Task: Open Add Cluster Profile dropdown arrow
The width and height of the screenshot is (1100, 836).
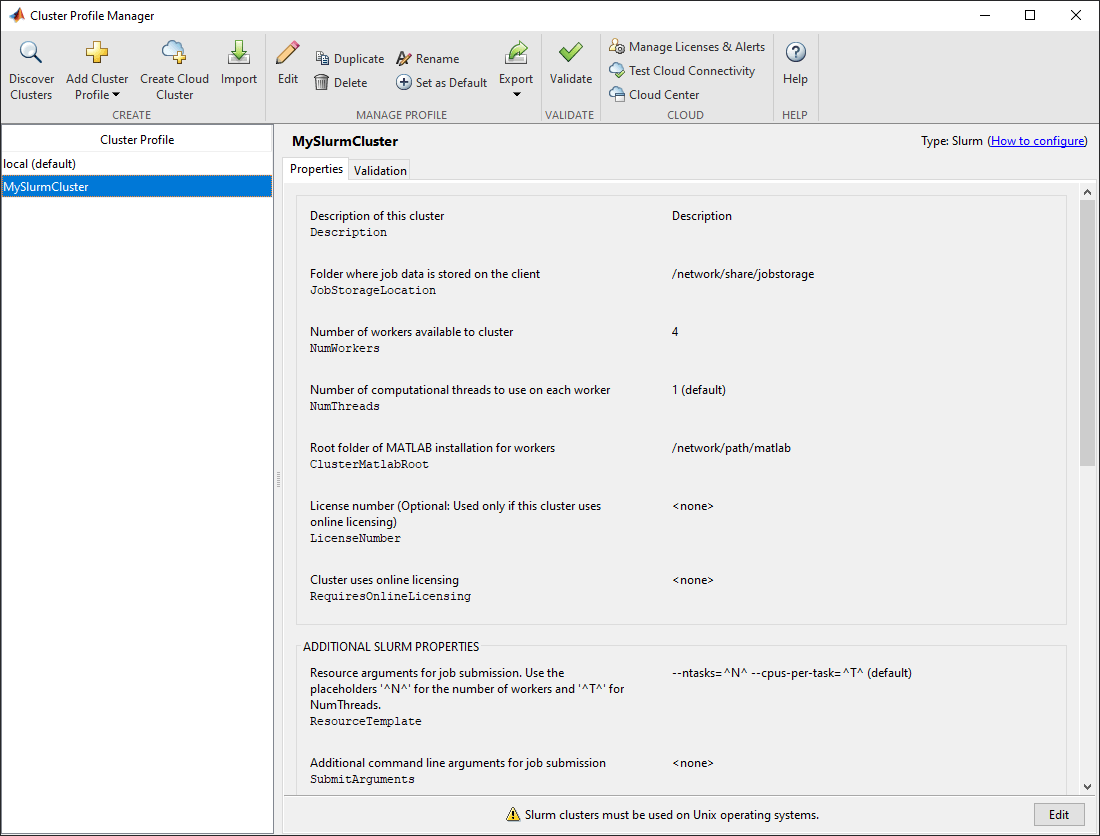Action: click(x=116, y=95)
